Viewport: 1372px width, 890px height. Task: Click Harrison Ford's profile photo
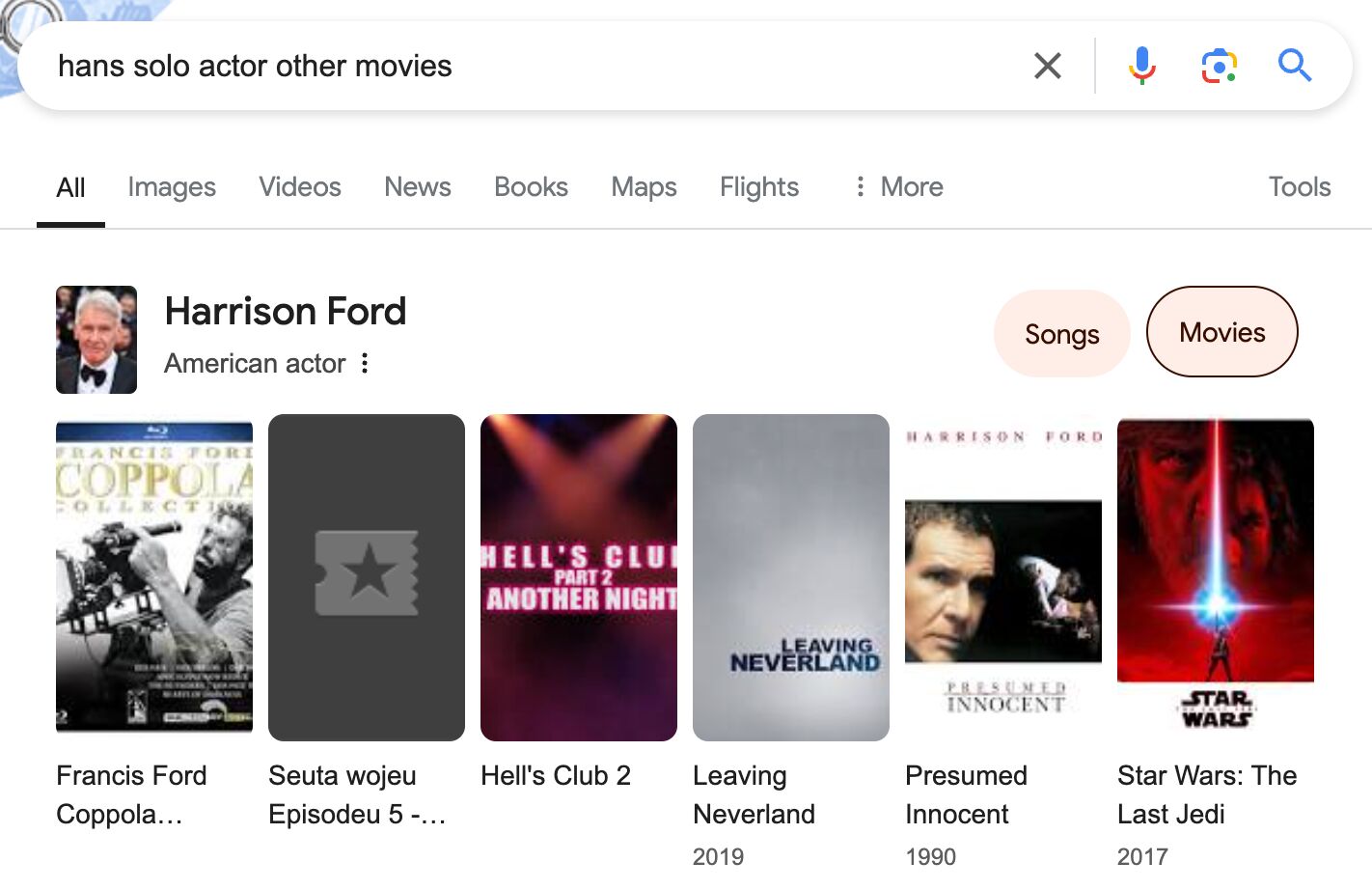click(x=96, y=340)
